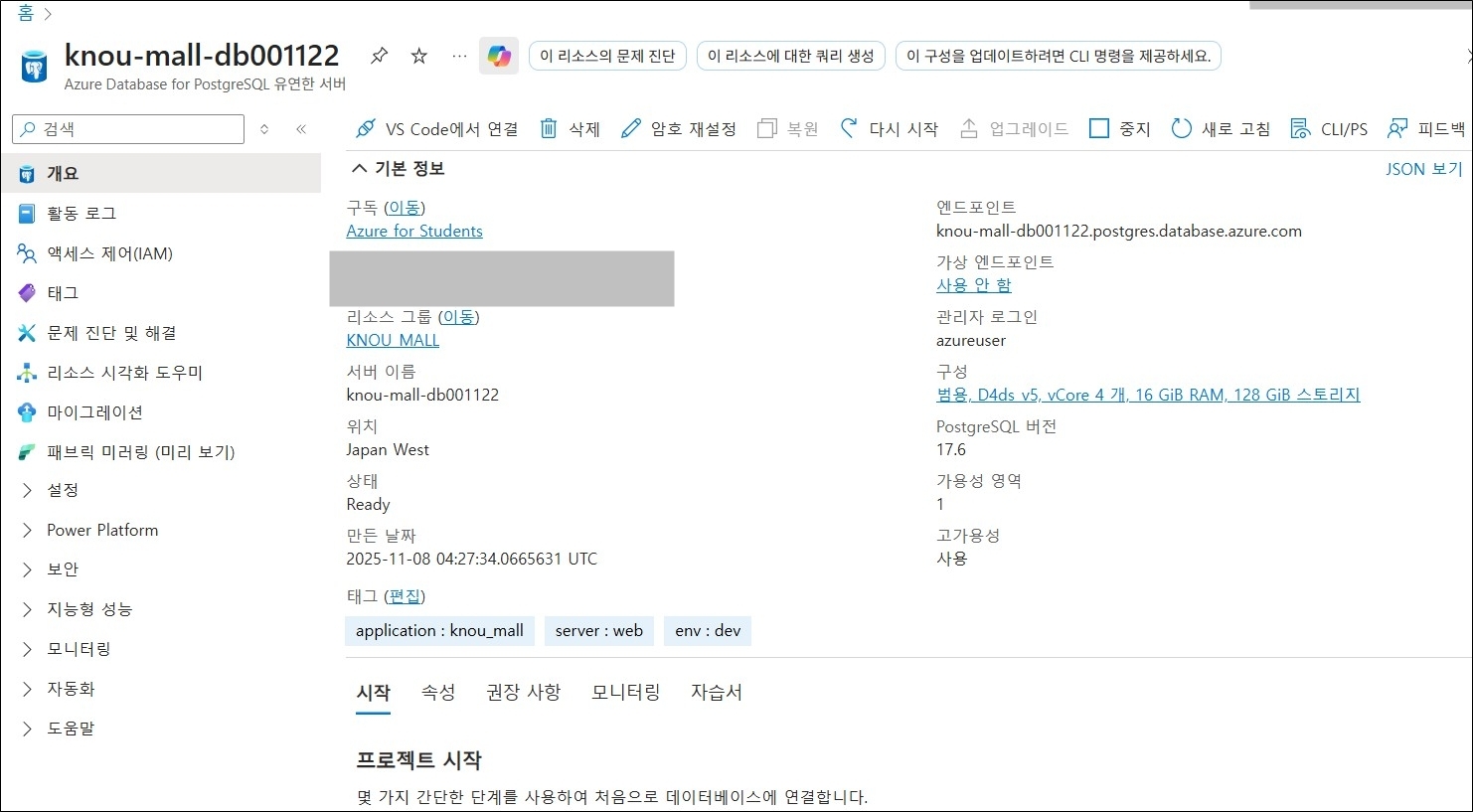Click the 새로 고침 refresh icon
The height and width of the screenshot is (812, 1473).
[x=1181, y=129]
